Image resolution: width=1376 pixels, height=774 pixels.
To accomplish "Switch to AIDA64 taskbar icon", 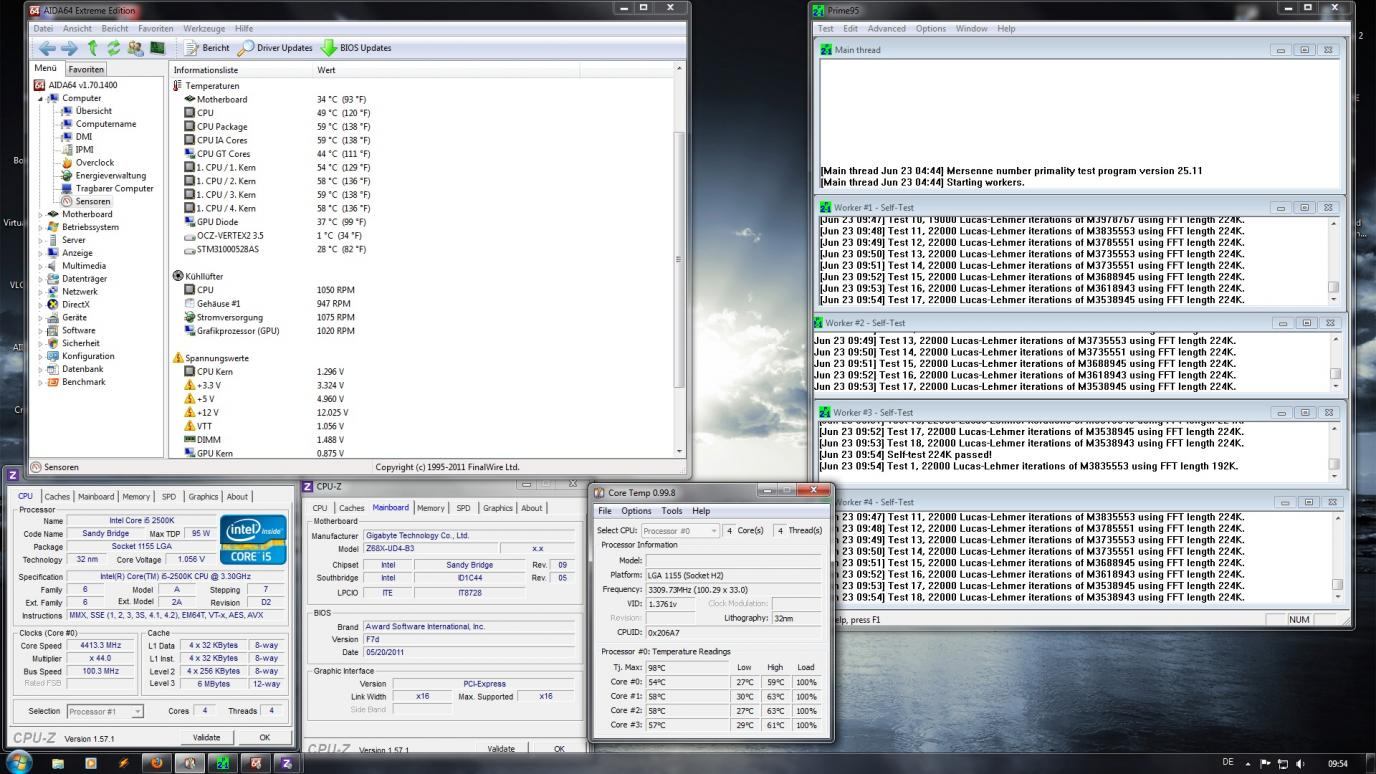I will coord(255,763).
